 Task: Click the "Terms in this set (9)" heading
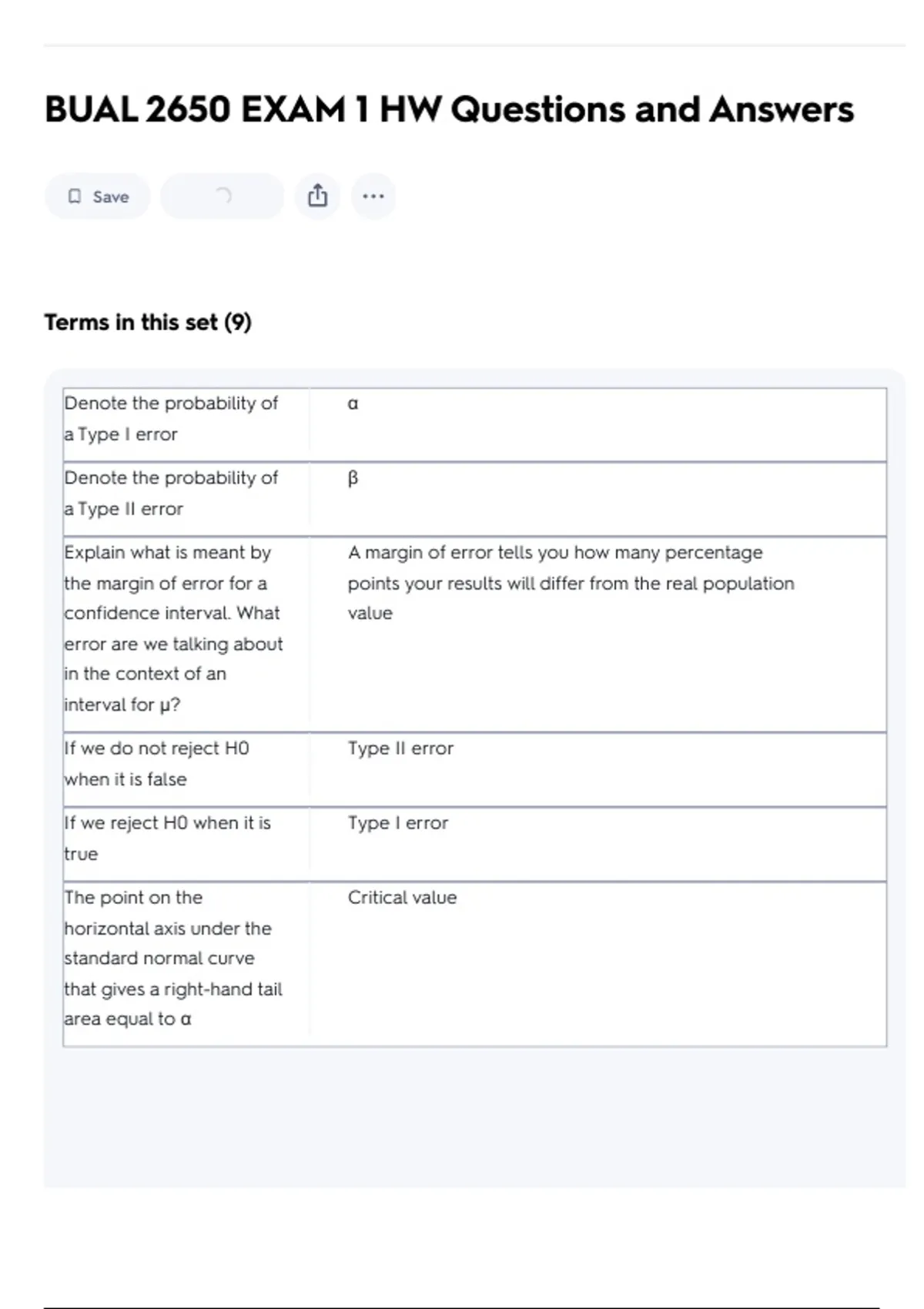(x=148, y=322)
